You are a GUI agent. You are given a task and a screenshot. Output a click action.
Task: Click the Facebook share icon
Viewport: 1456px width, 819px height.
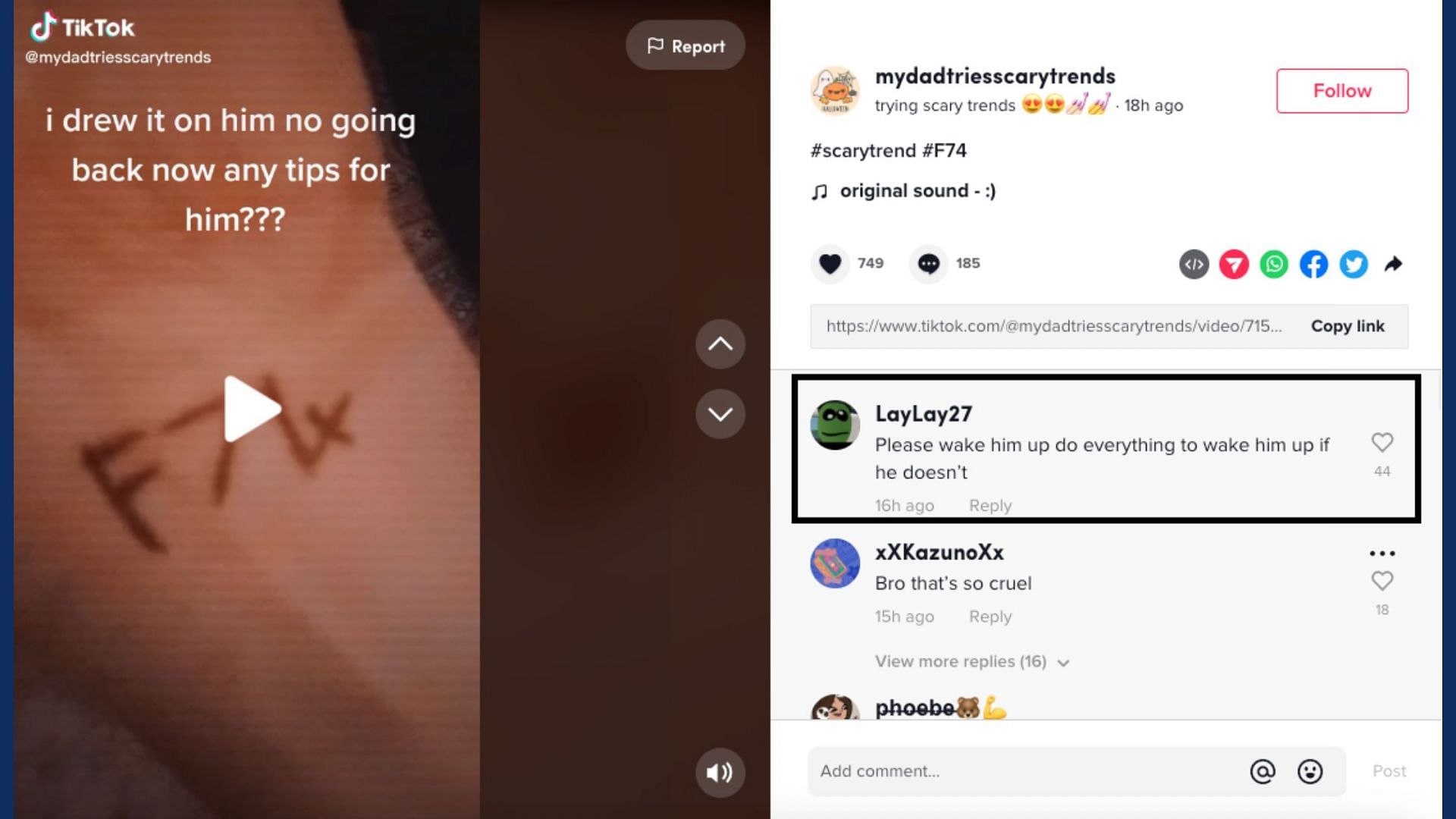point(1313,263)
